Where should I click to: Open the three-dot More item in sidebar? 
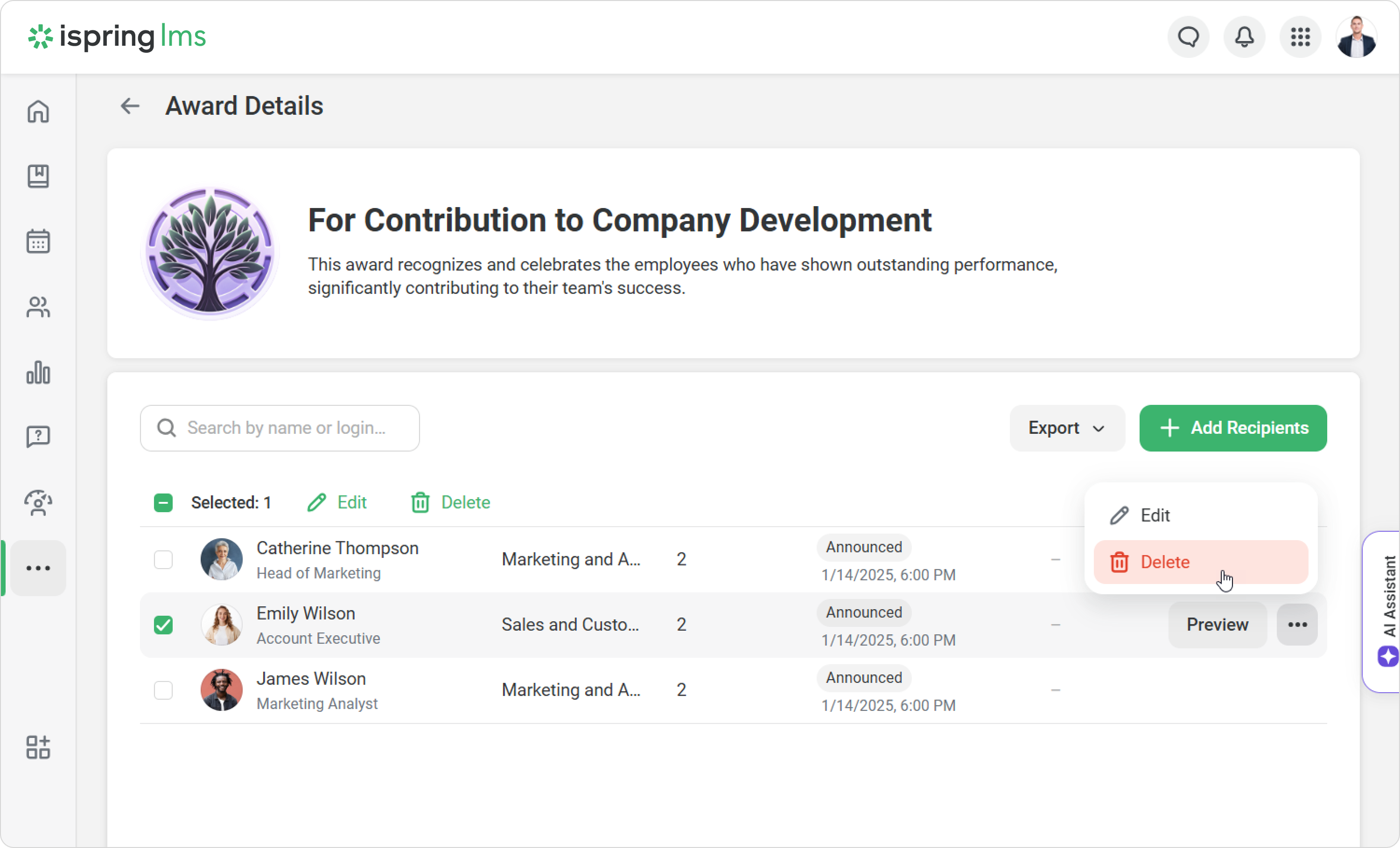pos(38,568)
